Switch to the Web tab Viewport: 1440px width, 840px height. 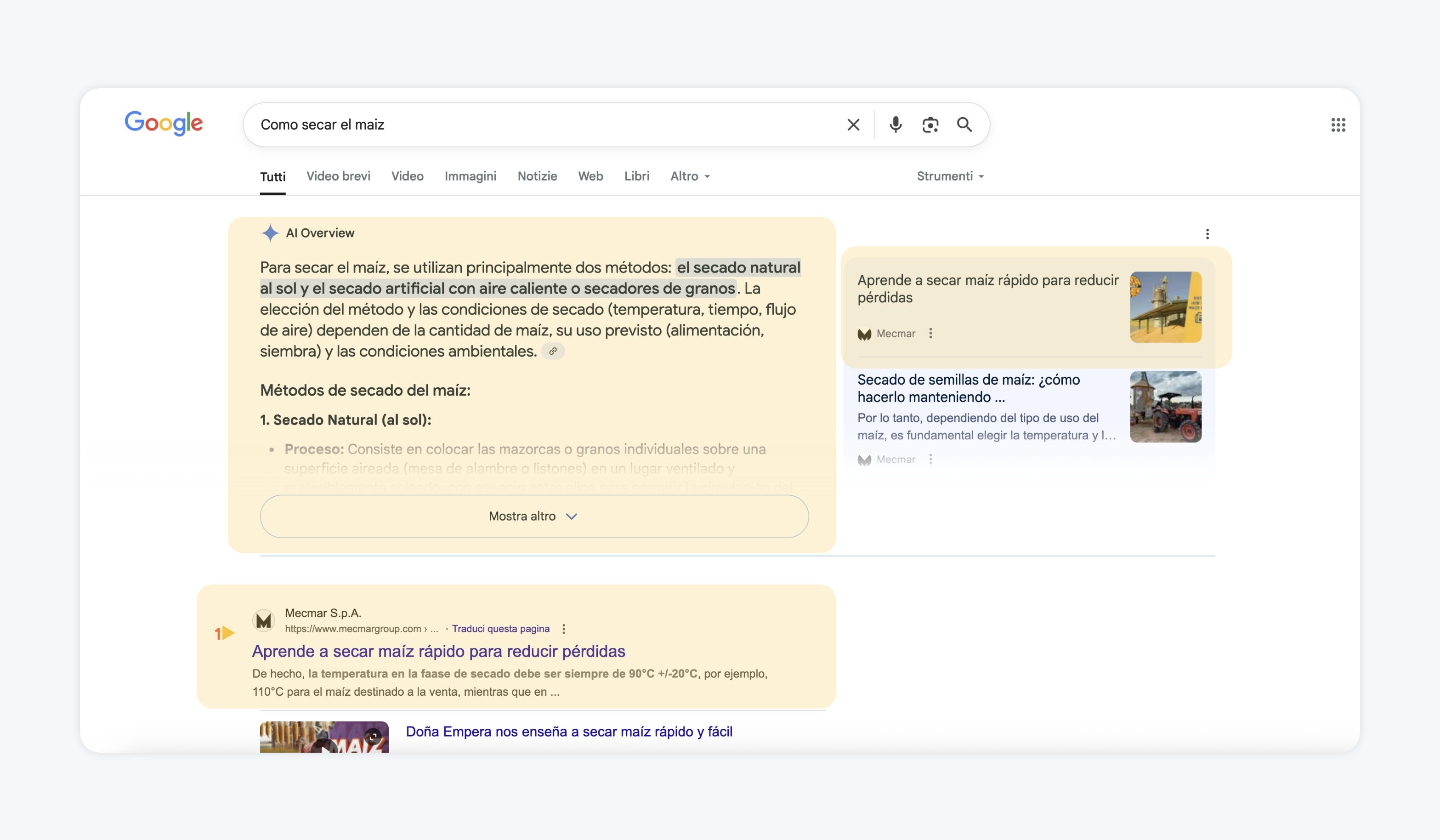click(x=590, y=176)
